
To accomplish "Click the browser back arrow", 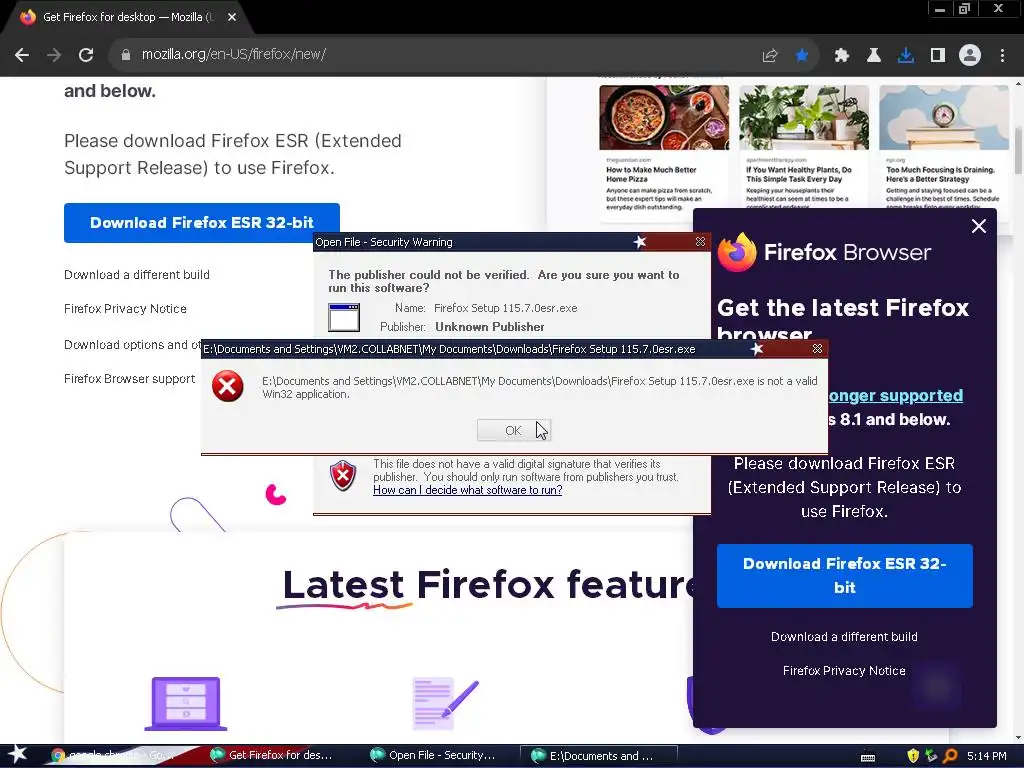I will 22,55.
